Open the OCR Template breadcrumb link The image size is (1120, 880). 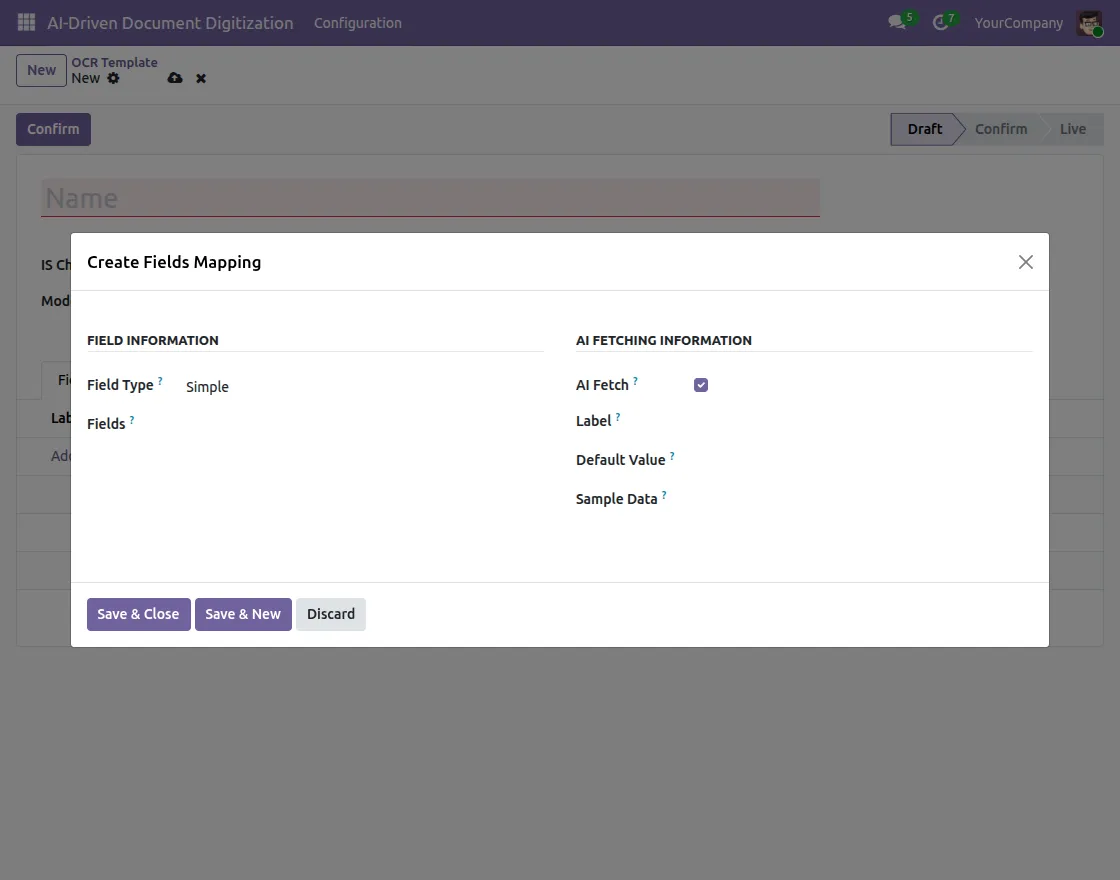coord(114,62)
